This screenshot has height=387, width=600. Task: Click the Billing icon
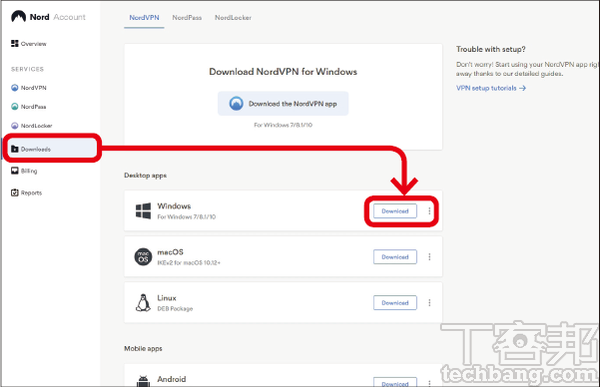click(15, 171)
